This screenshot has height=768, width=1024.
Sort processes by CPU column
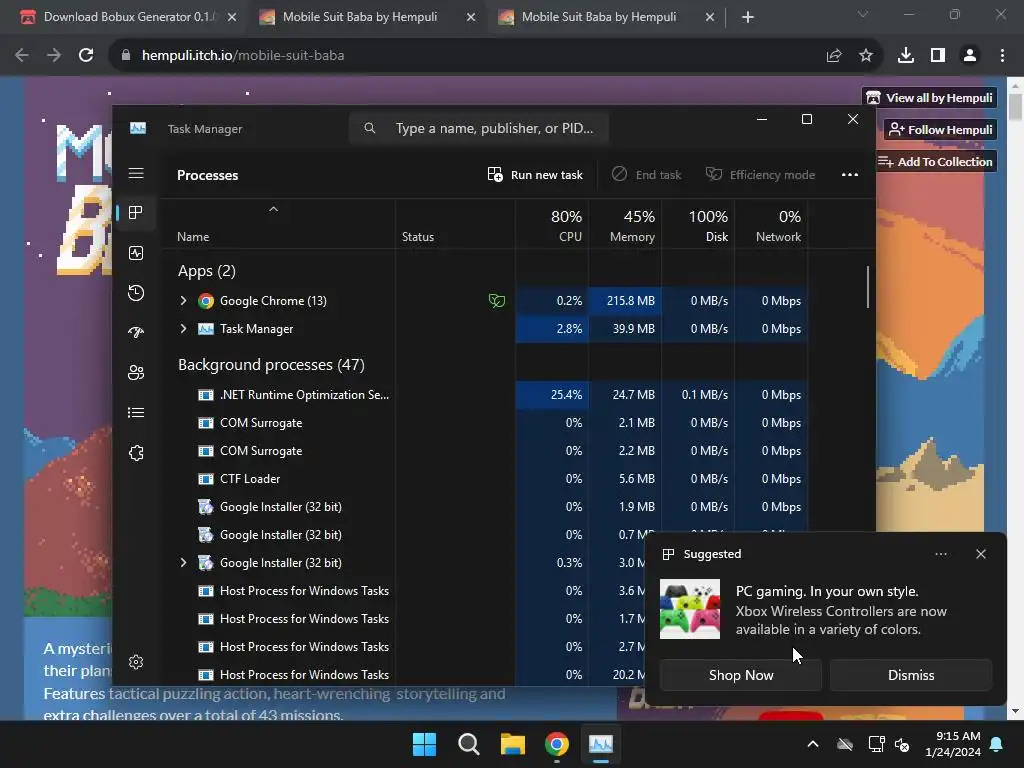[552, 225]
